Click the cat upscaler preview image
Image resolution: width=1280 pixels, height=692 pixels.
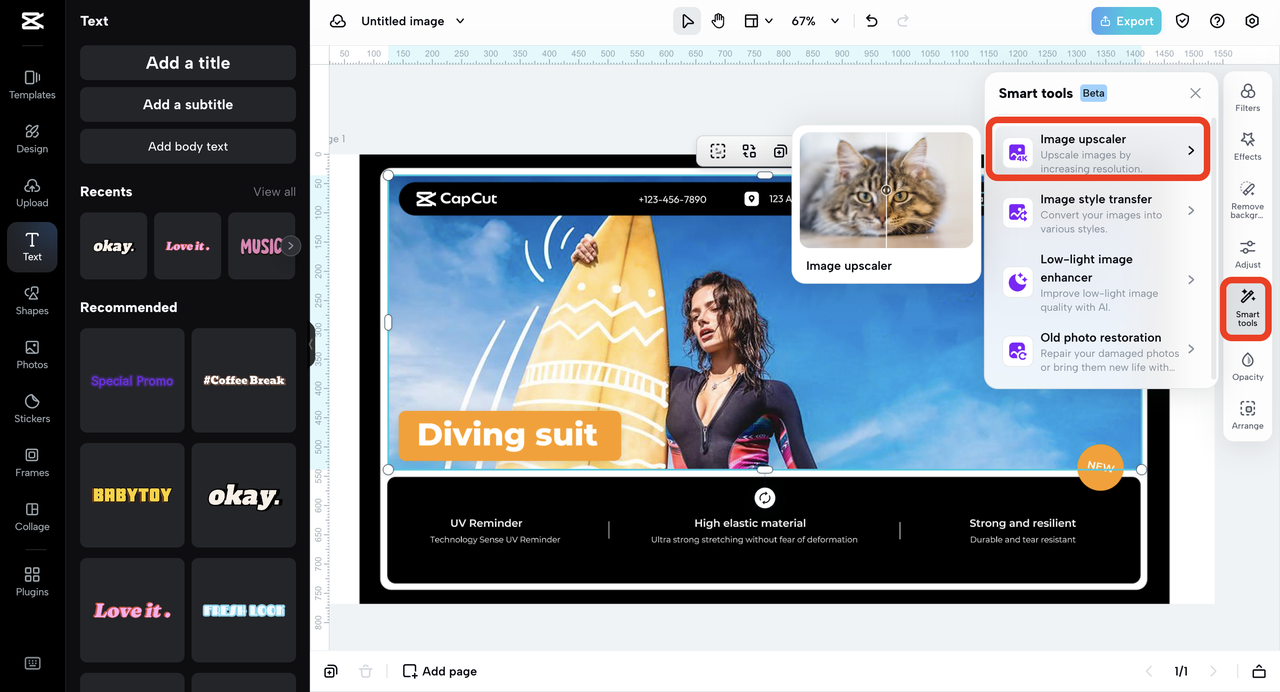pyautogui.click(x=886, y=190)
